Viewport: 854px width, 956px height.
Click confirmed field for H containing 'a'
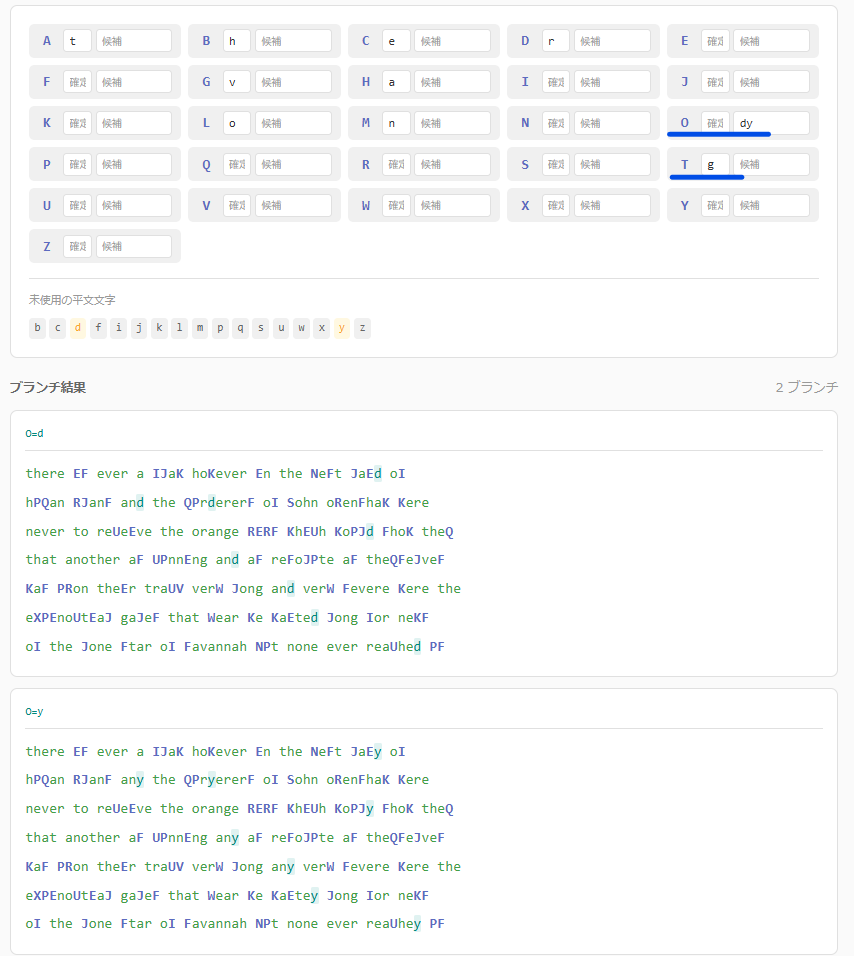pyautogui.click(x=396, y=82)
